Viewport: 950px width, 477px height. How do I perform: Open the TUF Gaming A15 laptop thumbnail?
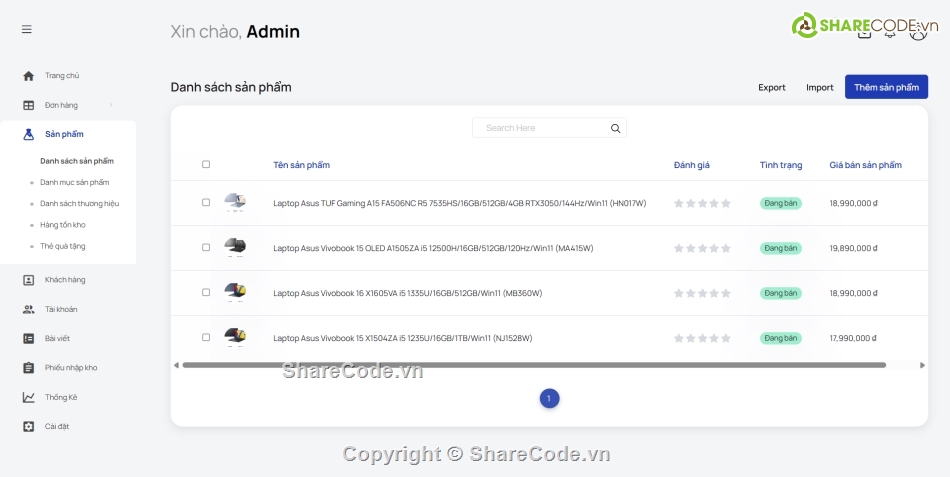pyautogui.click(x=235, y=202)
